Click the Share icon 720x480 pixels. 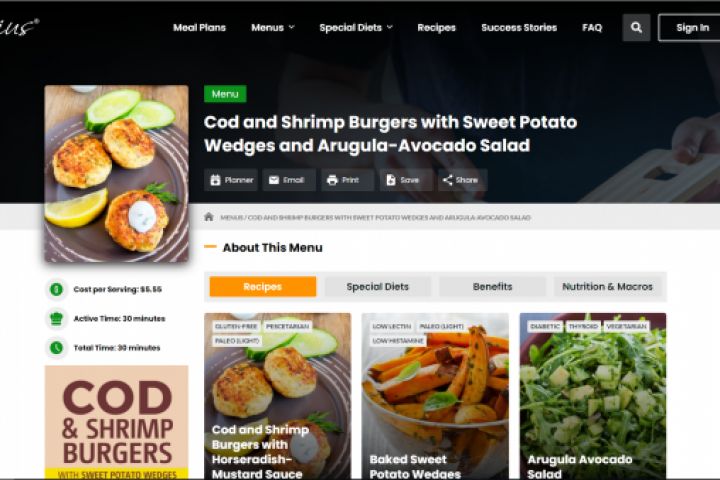448,180
